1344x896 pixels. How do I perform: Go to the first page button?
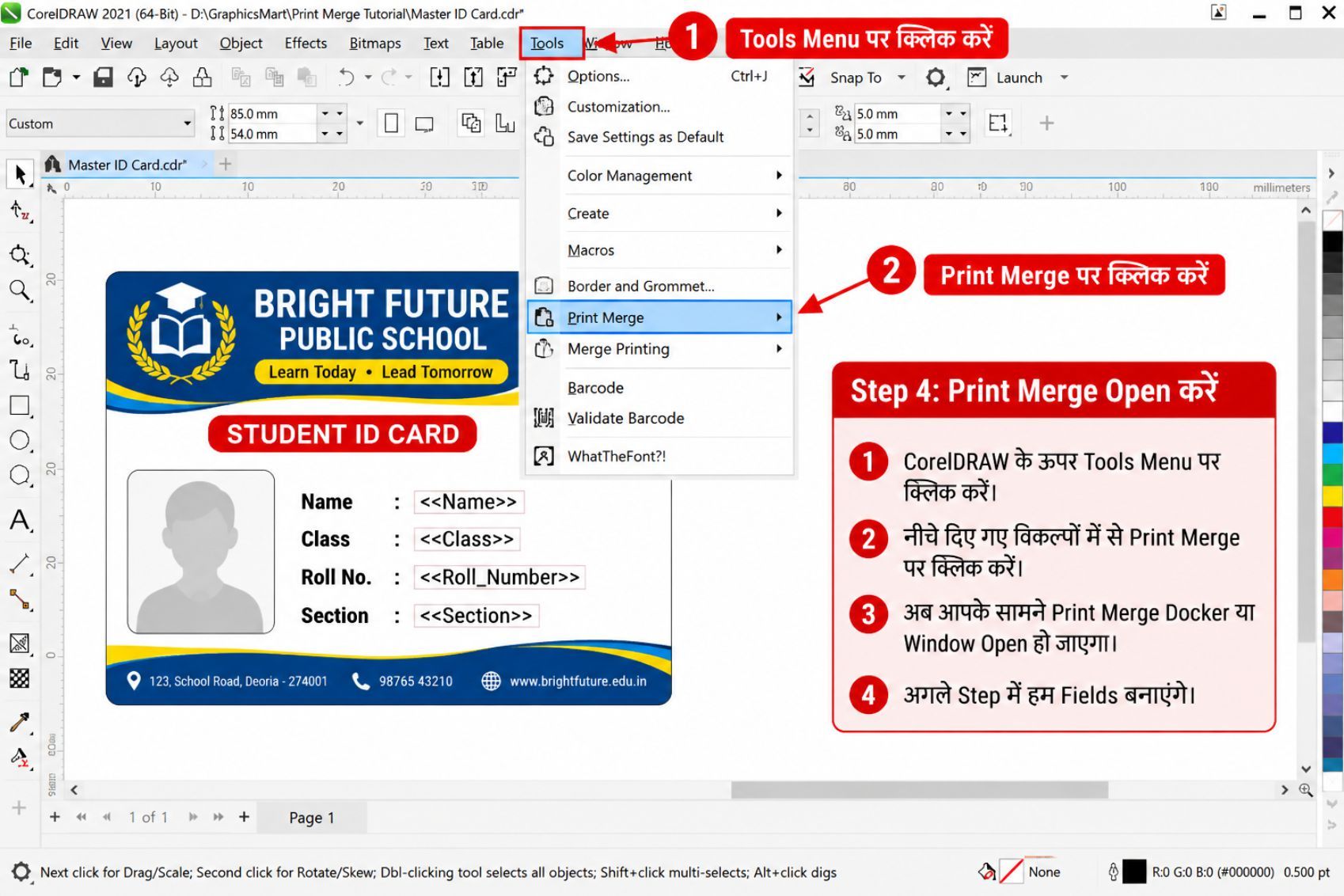point(81,817)
